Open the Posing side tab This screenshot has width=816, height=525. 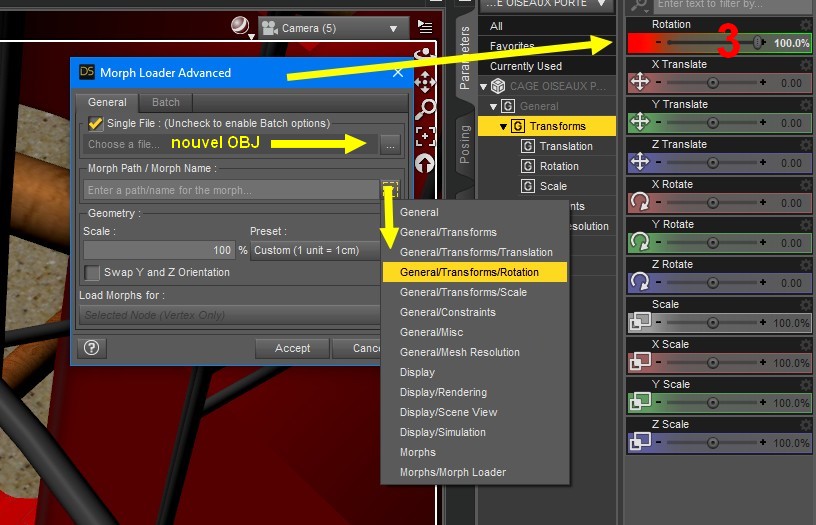tap(464, 145)
